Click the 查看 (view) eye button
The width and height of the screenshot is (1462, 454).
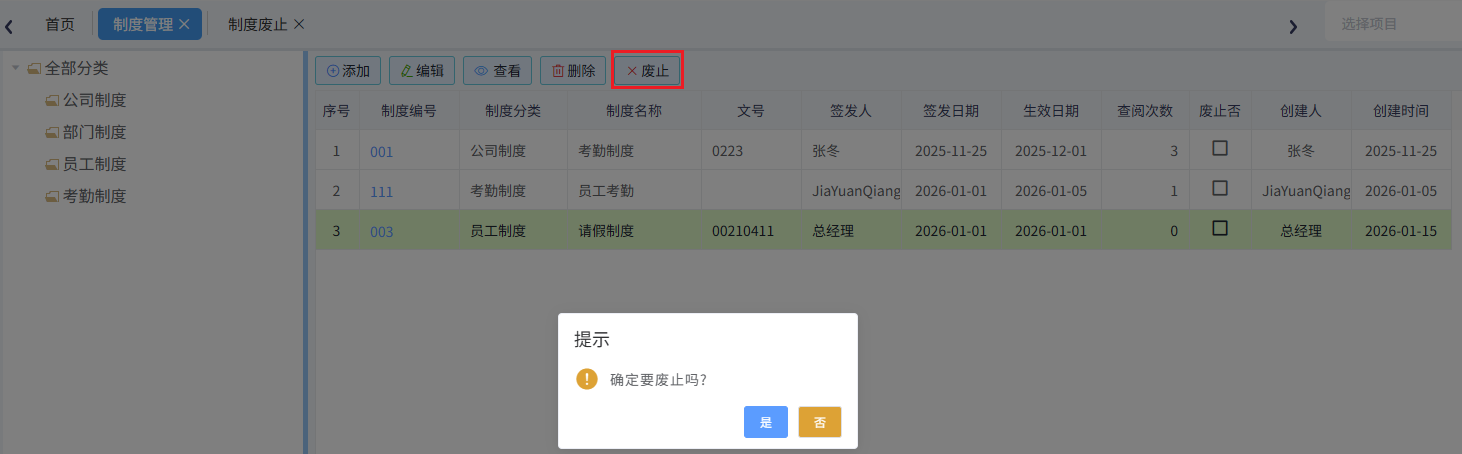497,71
